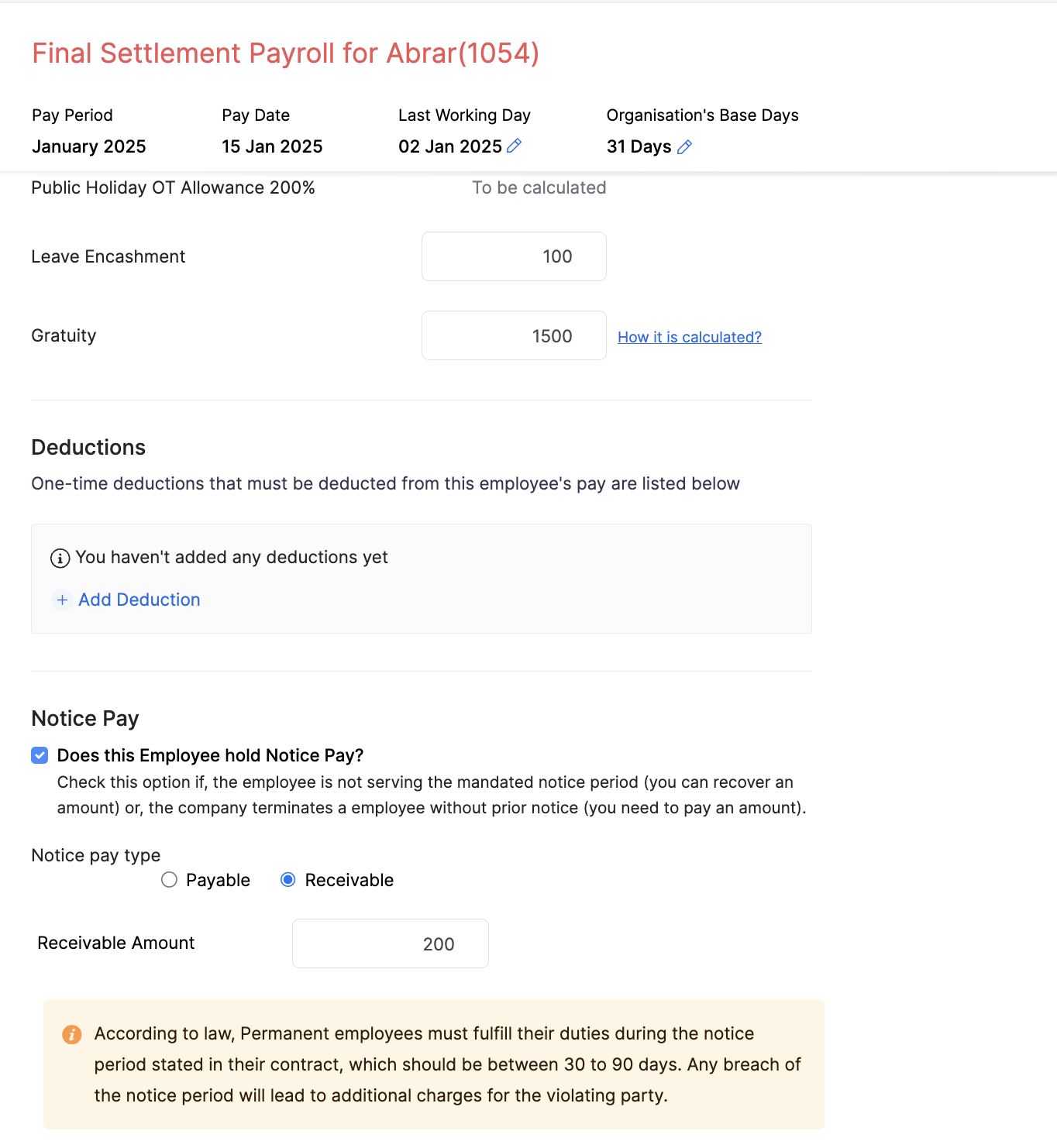Image resolution: width=1057 pixels, height=1148 pixels.
Task: Click the Final Settlement Payroll page title
Action: pos(285,53)
